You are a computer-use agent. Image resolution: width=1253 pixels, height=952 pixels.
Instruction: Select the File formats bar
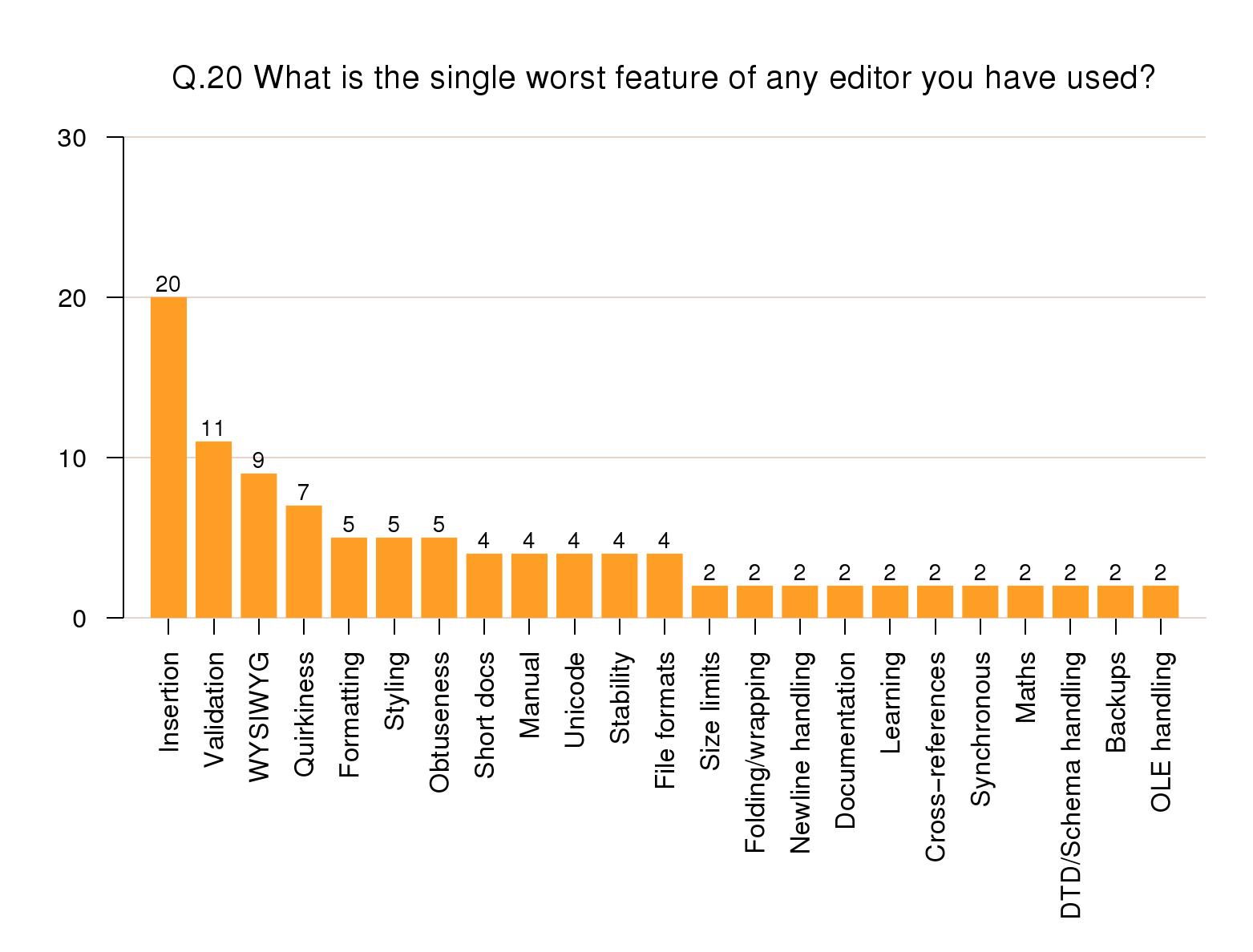click(665, 586)
